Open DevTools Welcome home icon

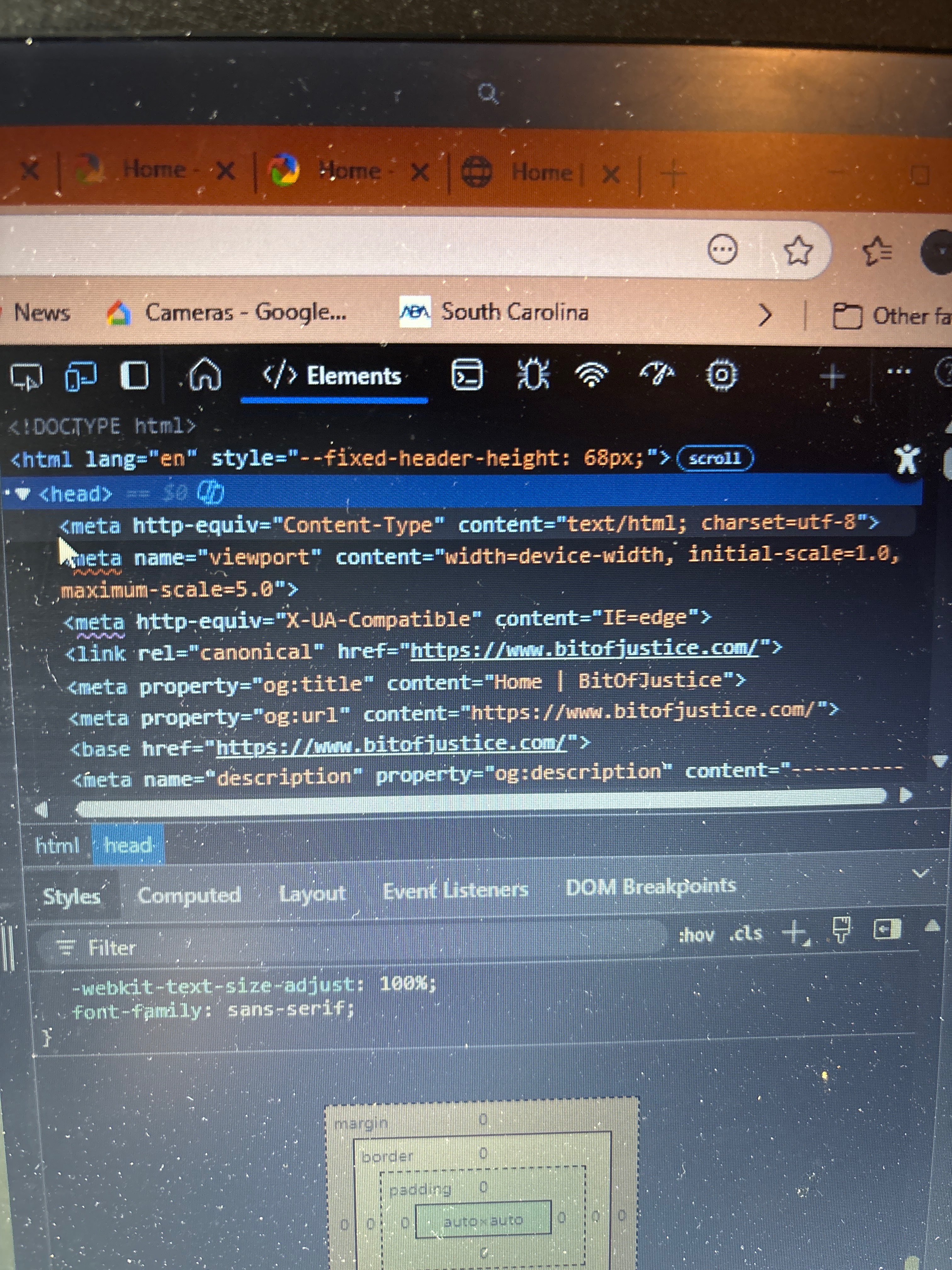coord(206,374)
